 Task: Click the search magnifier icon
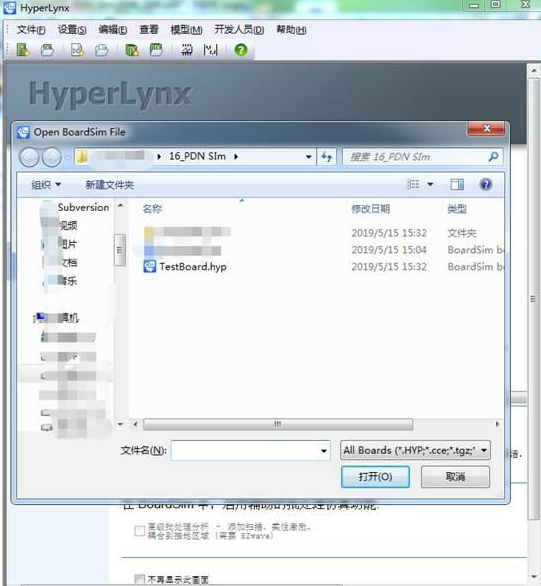(494, 157)
